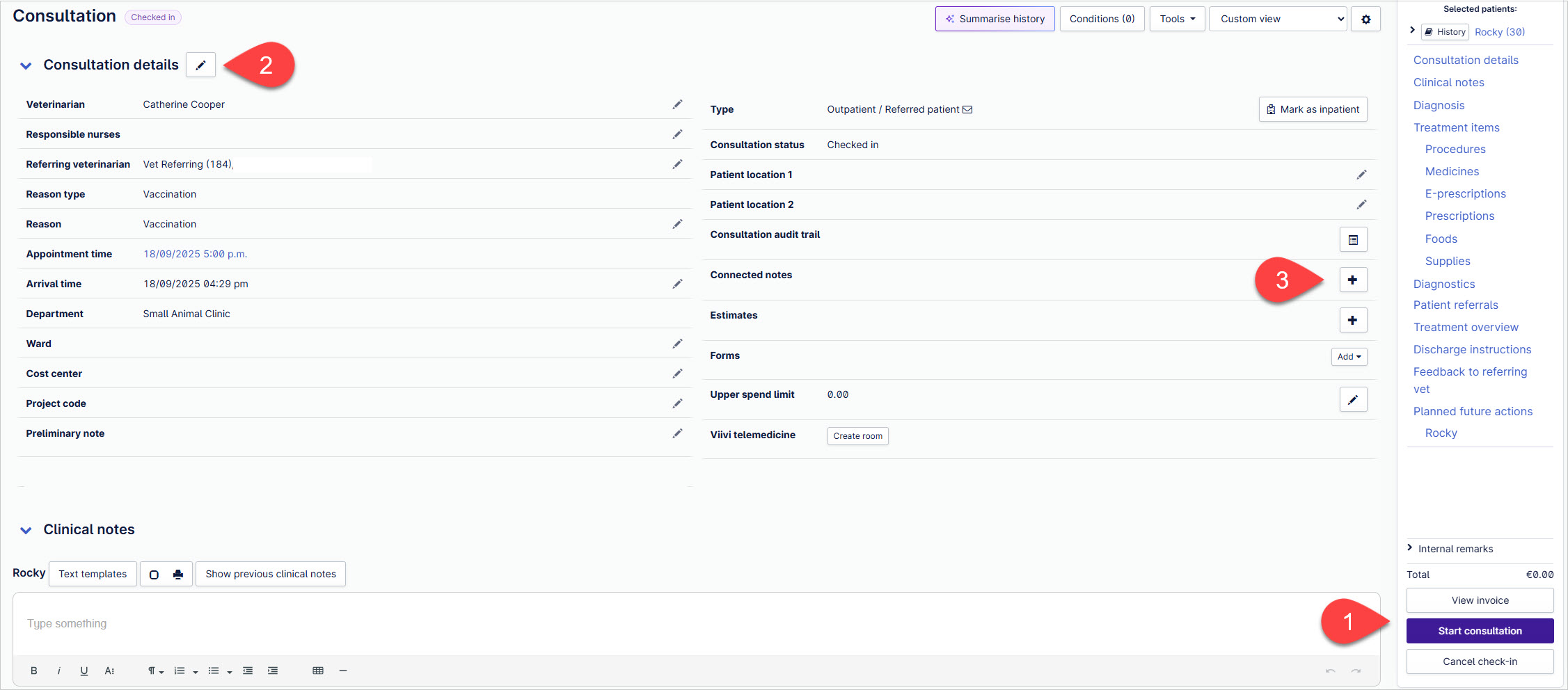Undo last edit in notes editor
Viewport: 1568px width, 690px height.
[x=1330, y=671]
